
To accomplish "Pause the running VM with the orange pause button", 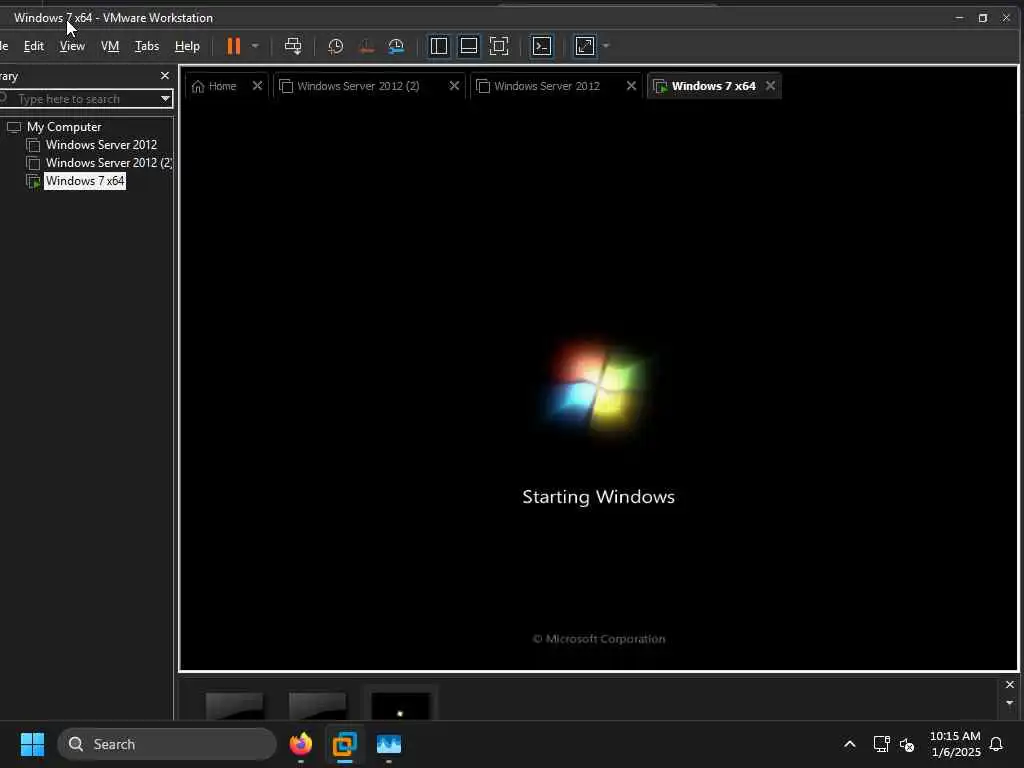I will pos(234,46).
